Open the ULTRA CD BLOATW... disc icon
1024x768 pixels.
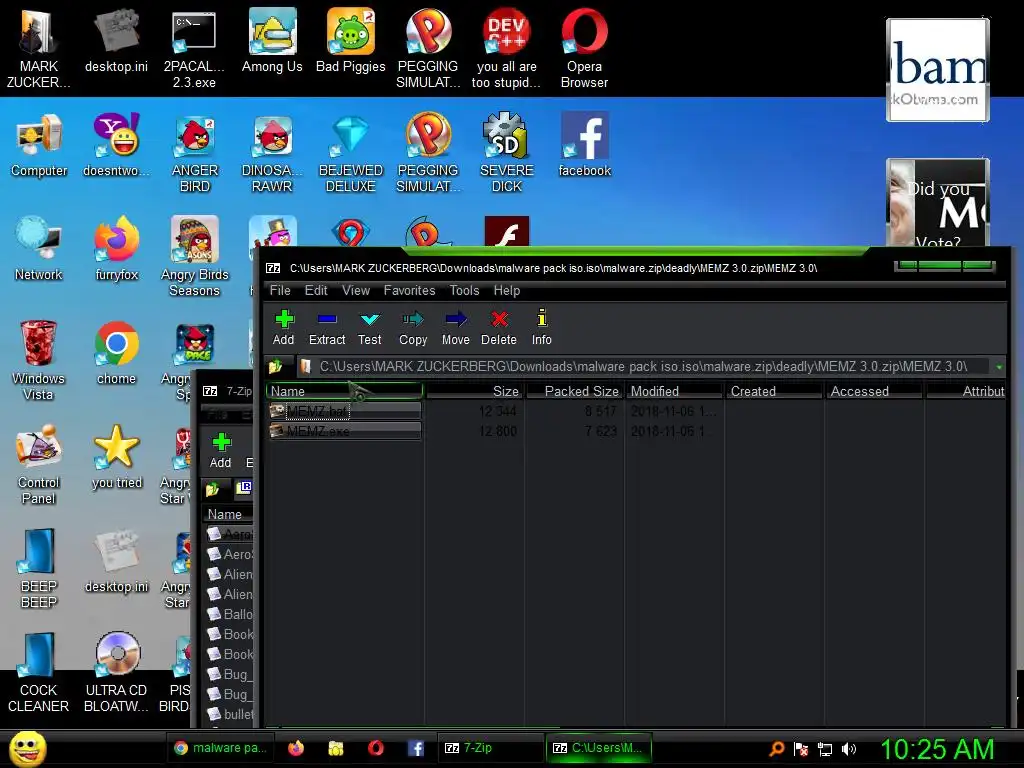click(116, 672)
